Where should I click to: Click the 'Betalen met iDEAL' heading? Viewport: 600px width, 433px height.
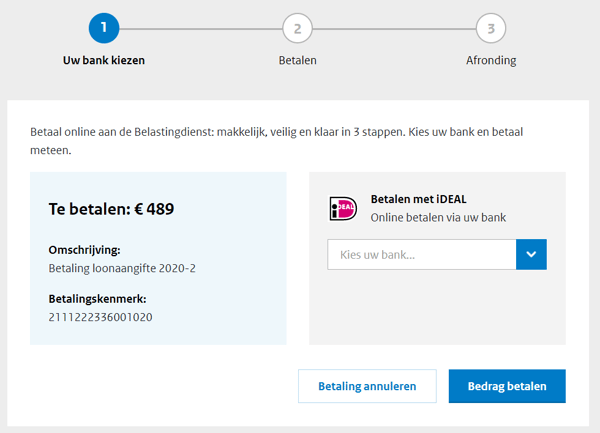pyautogui.click(x=419, y=199)
